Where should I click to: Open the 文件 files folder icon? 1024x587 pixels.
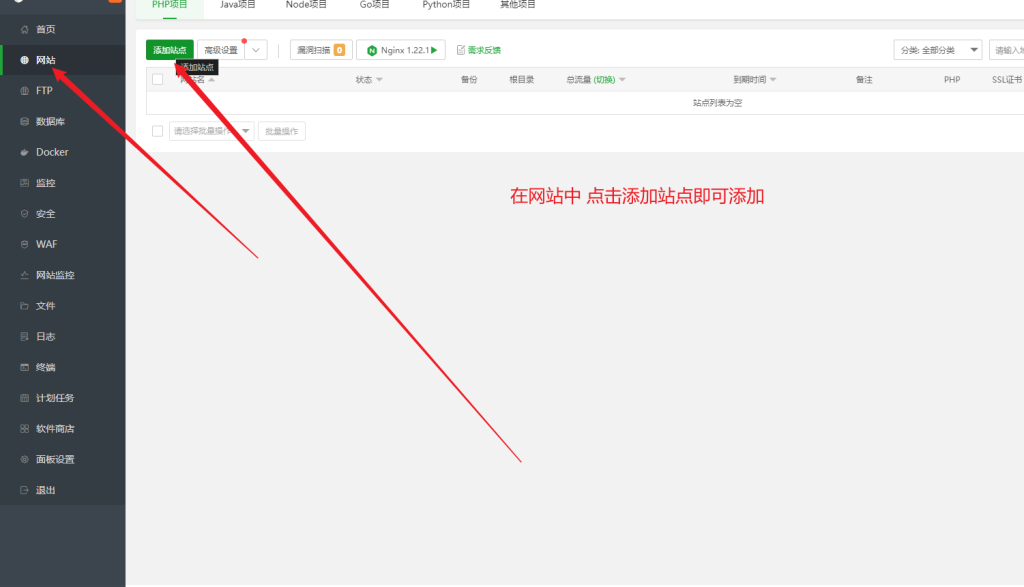tap(25, 306)
